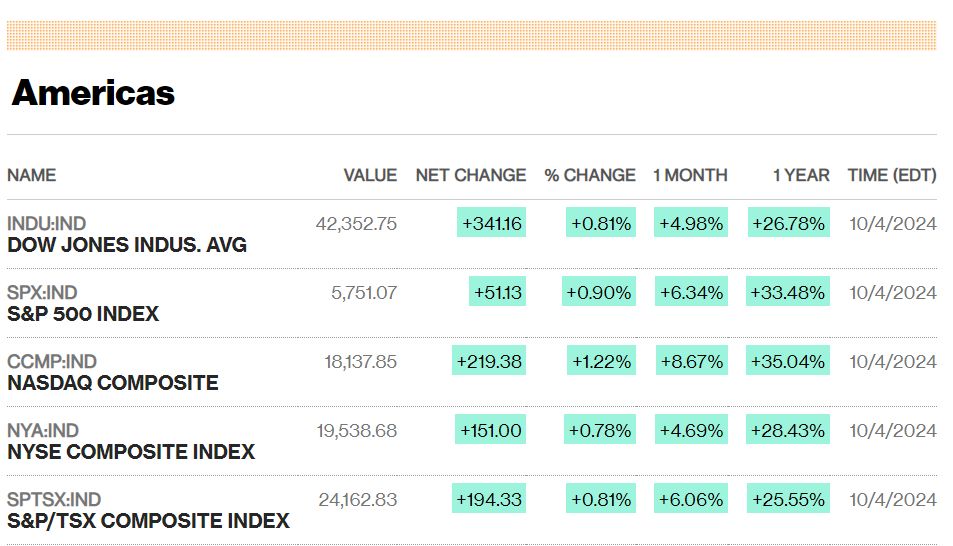Open the NYSE COMPOSITE INDEX link

click(x=131, y=452)
